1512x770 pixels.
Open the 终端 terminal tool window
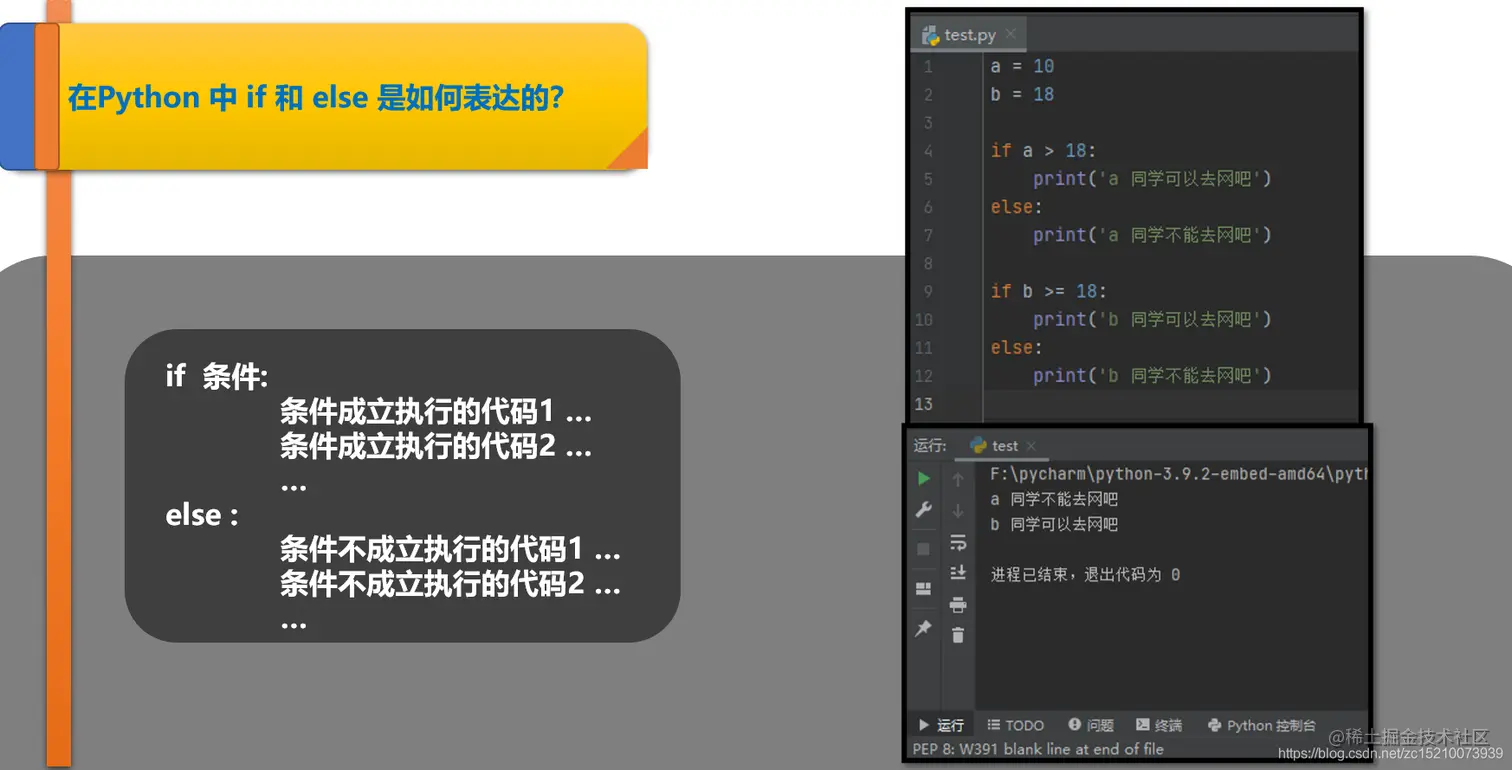coord(1160,725)
